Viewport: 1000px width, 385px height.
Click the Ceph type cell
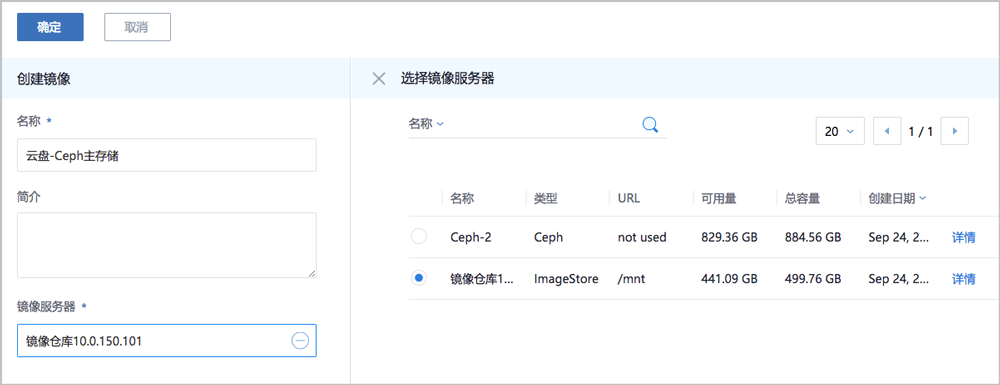548,238
